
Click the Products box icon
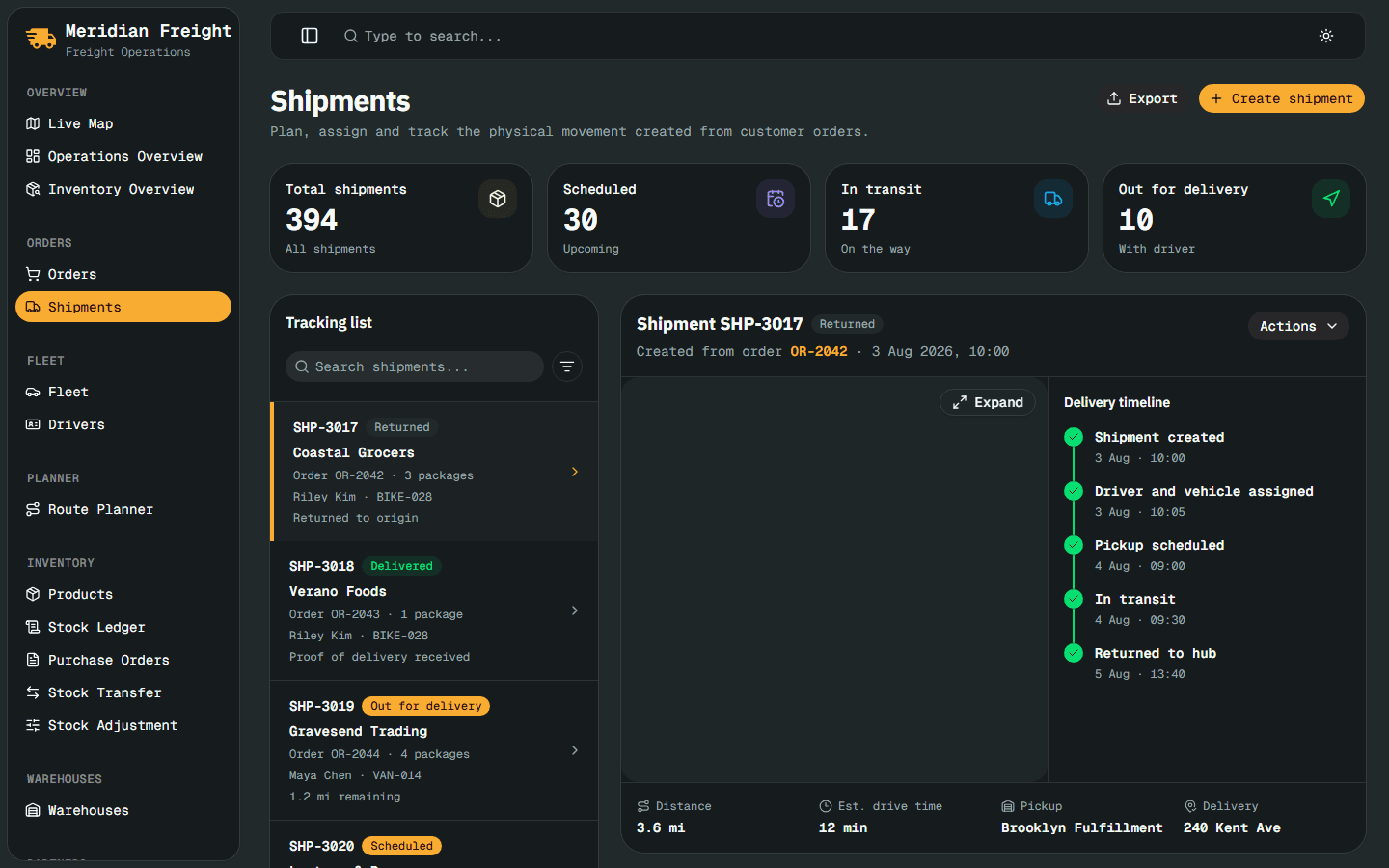(x=33, y=594)
